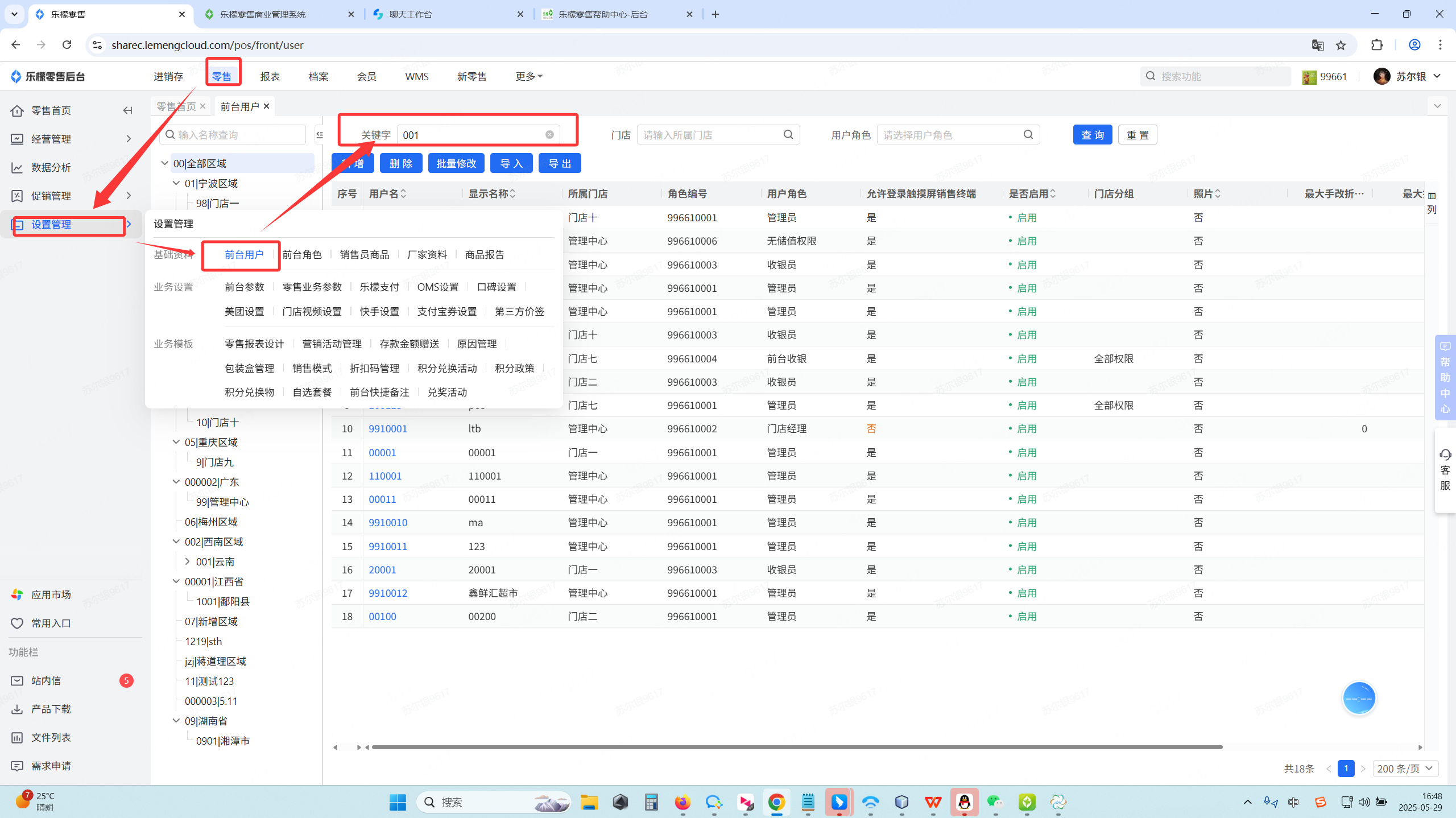Open user 9910012 link
1456x818 pixels.
coord(388,593)
